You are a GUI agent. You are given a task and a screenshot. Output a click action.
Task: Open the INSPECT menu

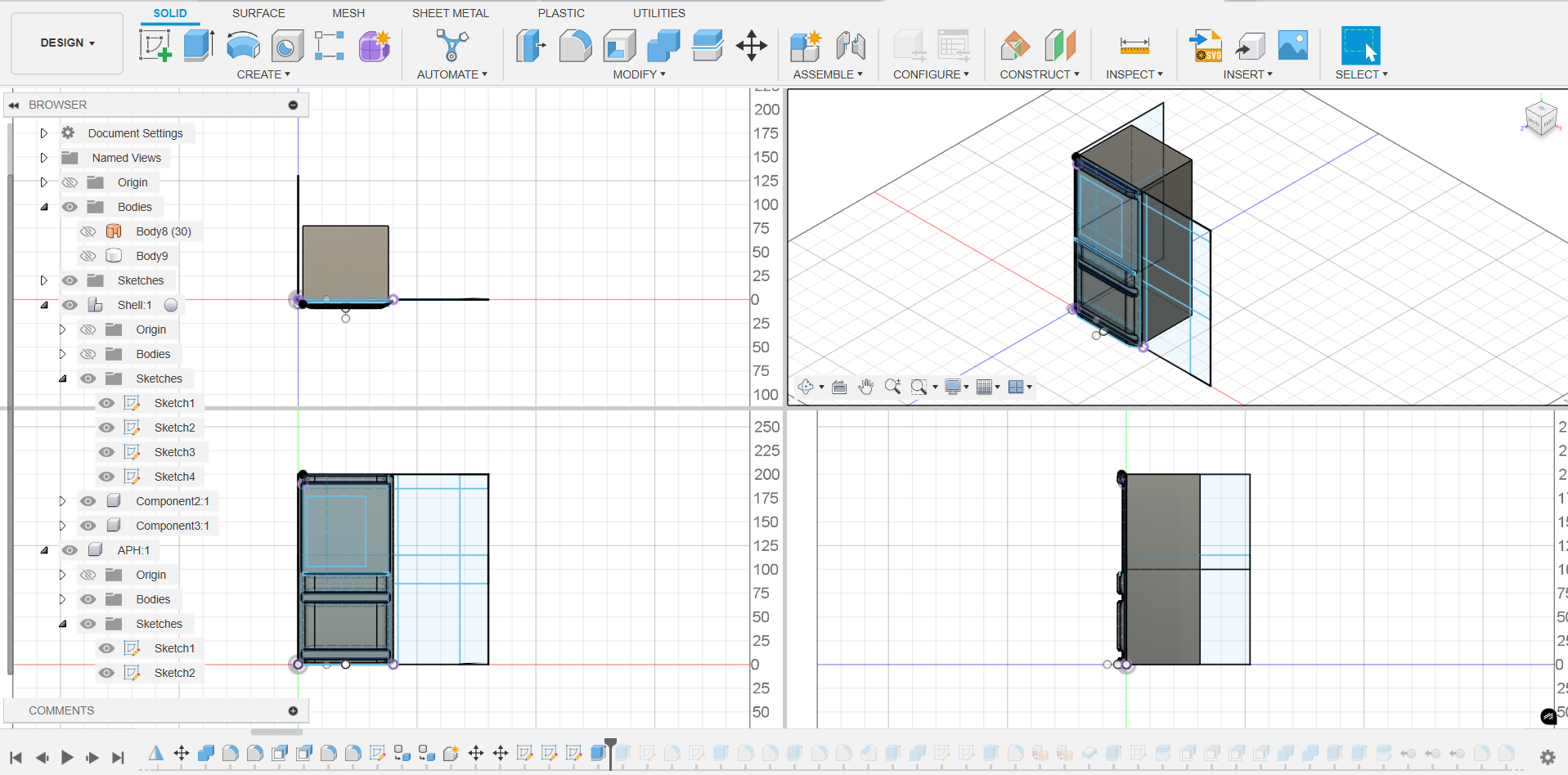1134,74
